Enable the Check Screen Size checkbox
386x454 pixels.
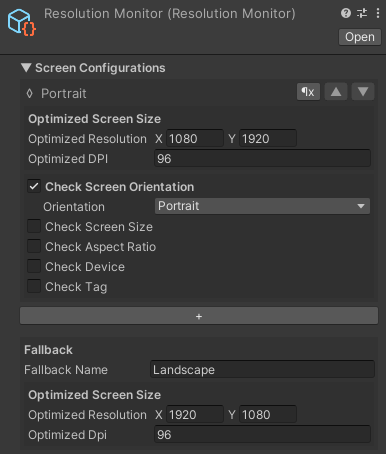pos(34,226)
